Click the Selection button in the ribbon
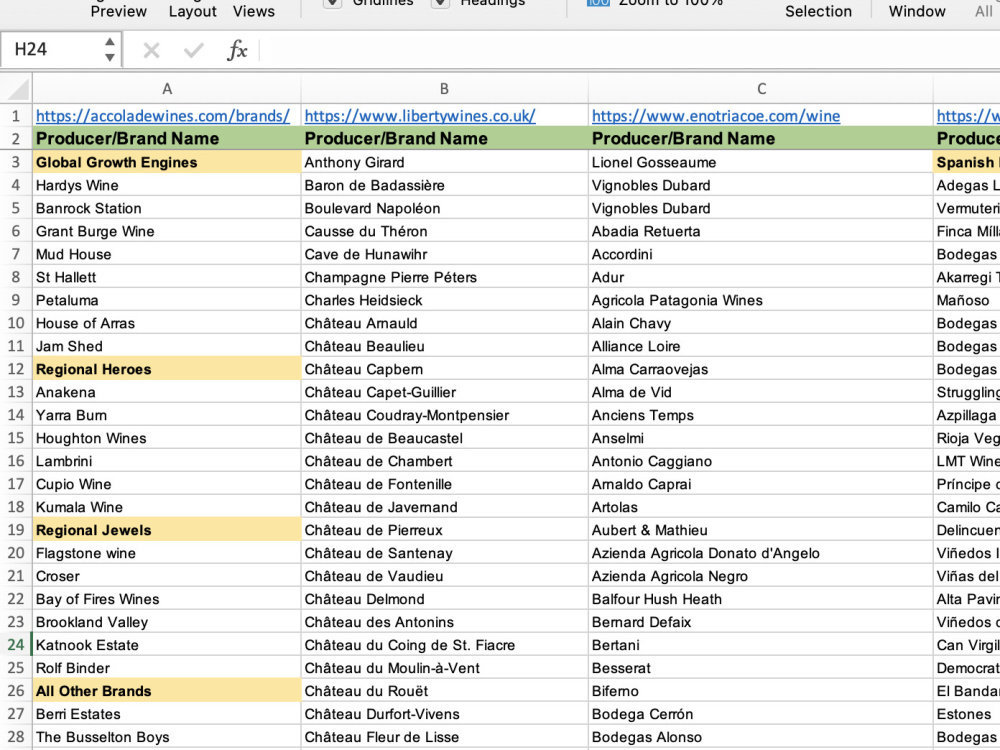Image resolution: width=1000 pixels, height=750 pixels. 818,11
